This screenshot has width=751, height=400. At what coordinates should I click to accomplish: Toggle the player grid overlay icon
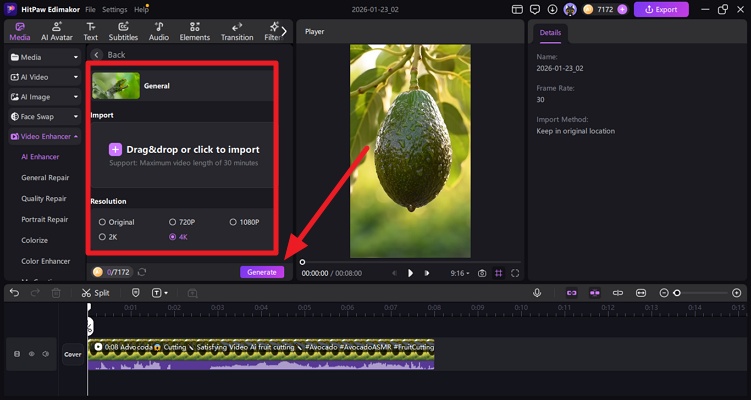coord(499,273)
